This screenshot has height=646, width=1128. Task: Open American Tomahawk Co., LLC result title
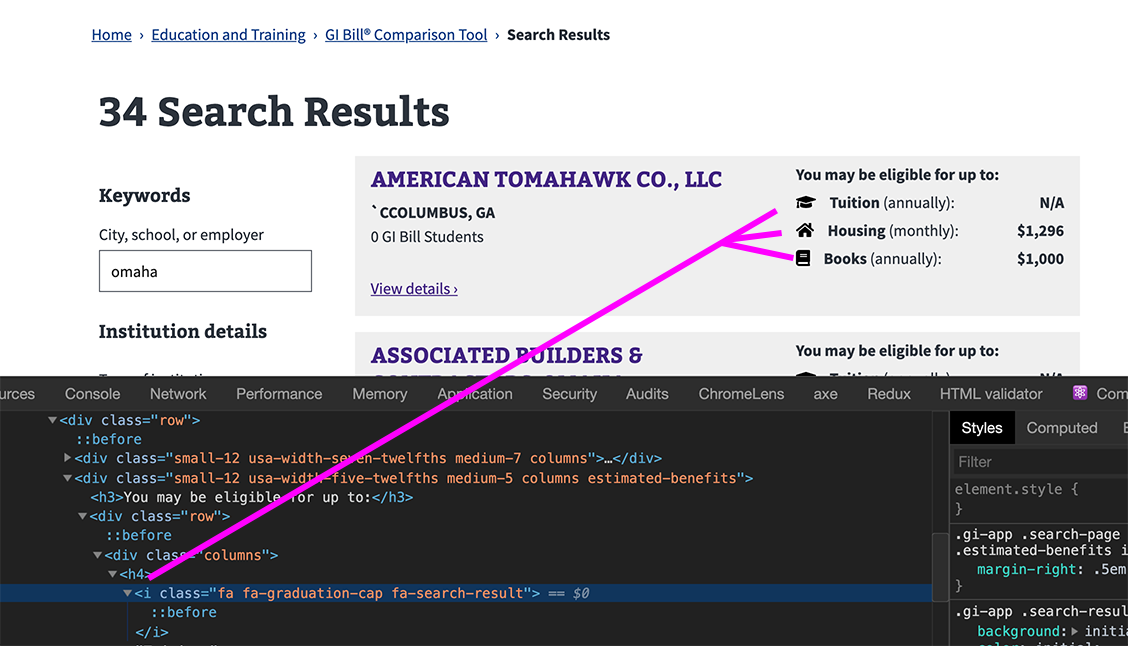pyautogui.click(x=546, y=179)
